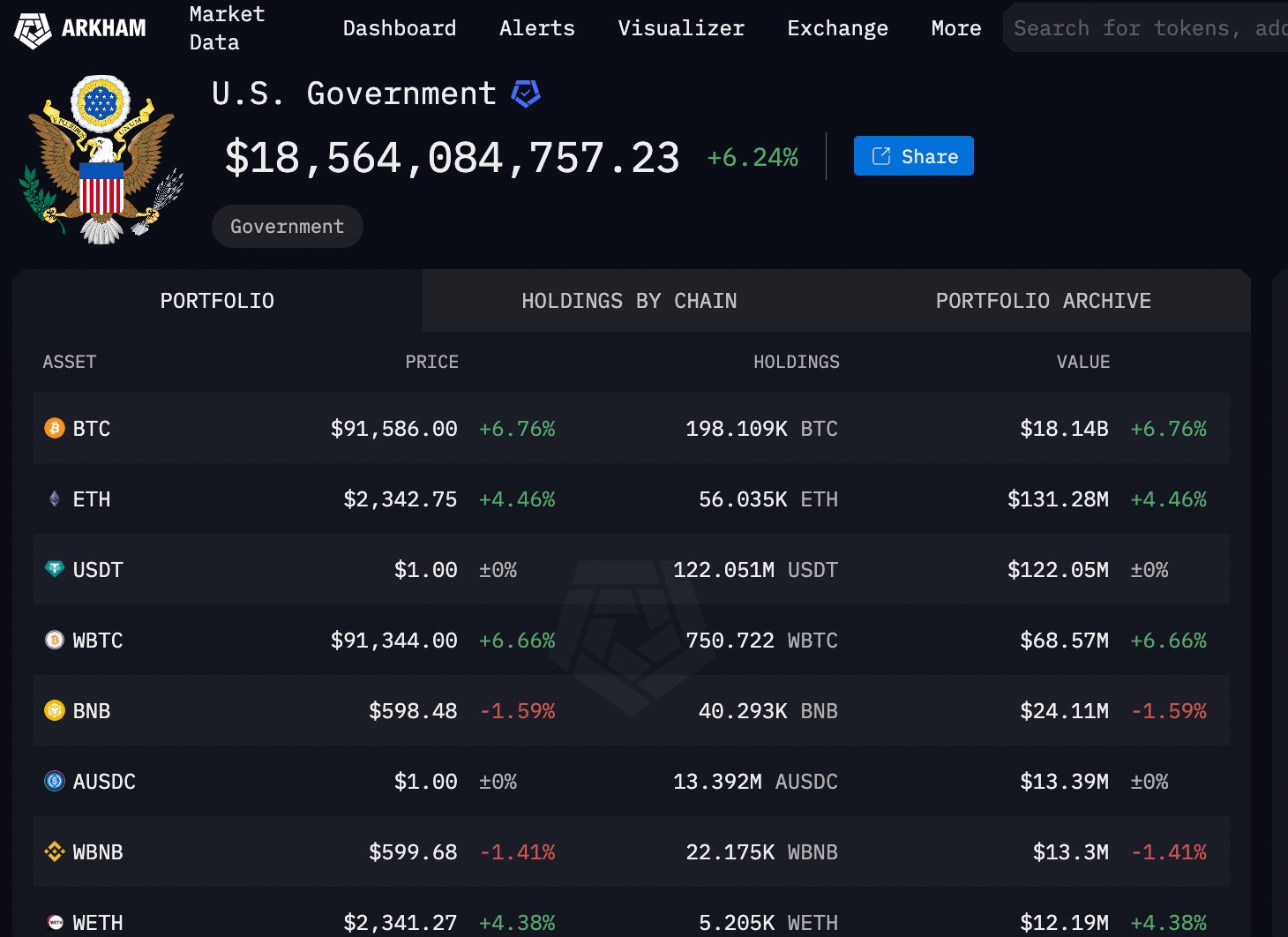
Task: Click the BNB coin icon
Action: (x=55, y=710)
